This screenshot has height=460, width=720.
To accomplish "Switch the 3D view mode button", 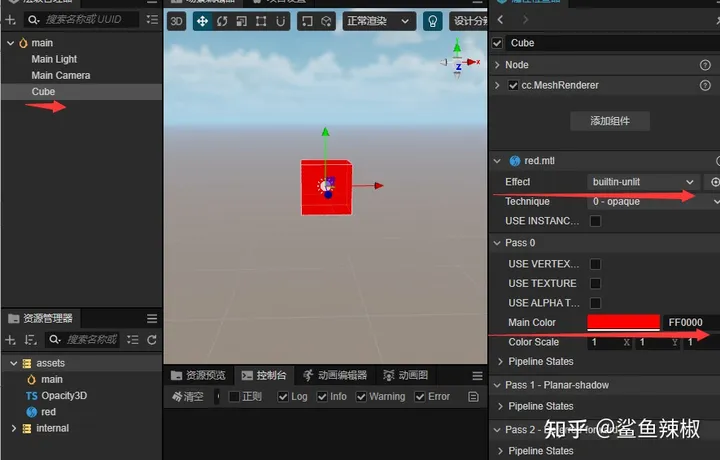I will (176, 22).
